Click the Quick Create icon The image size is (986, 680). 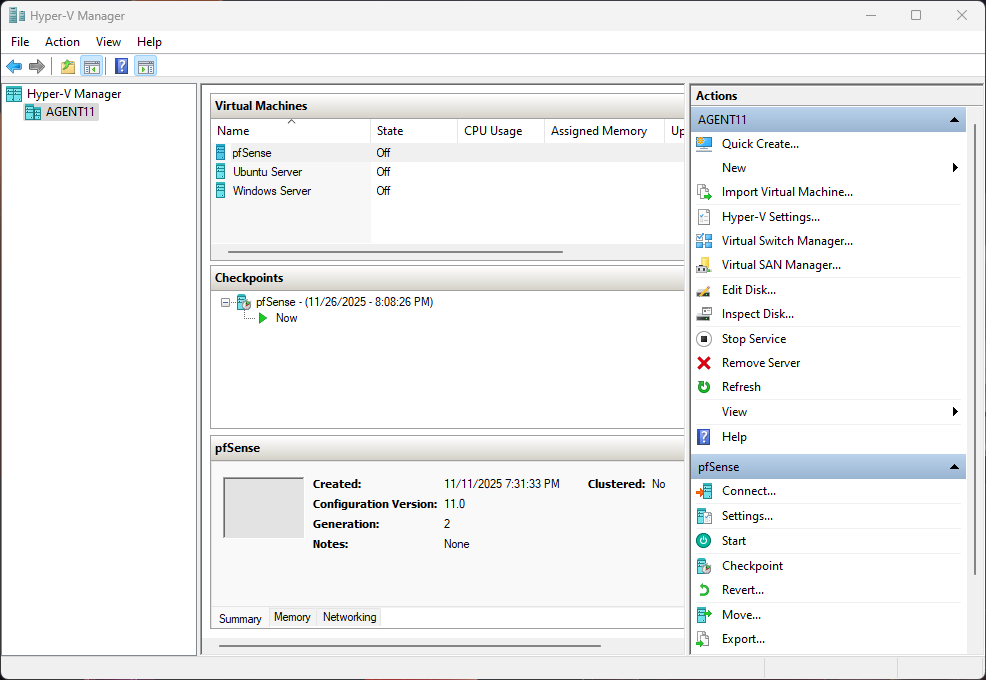(704, 144)
